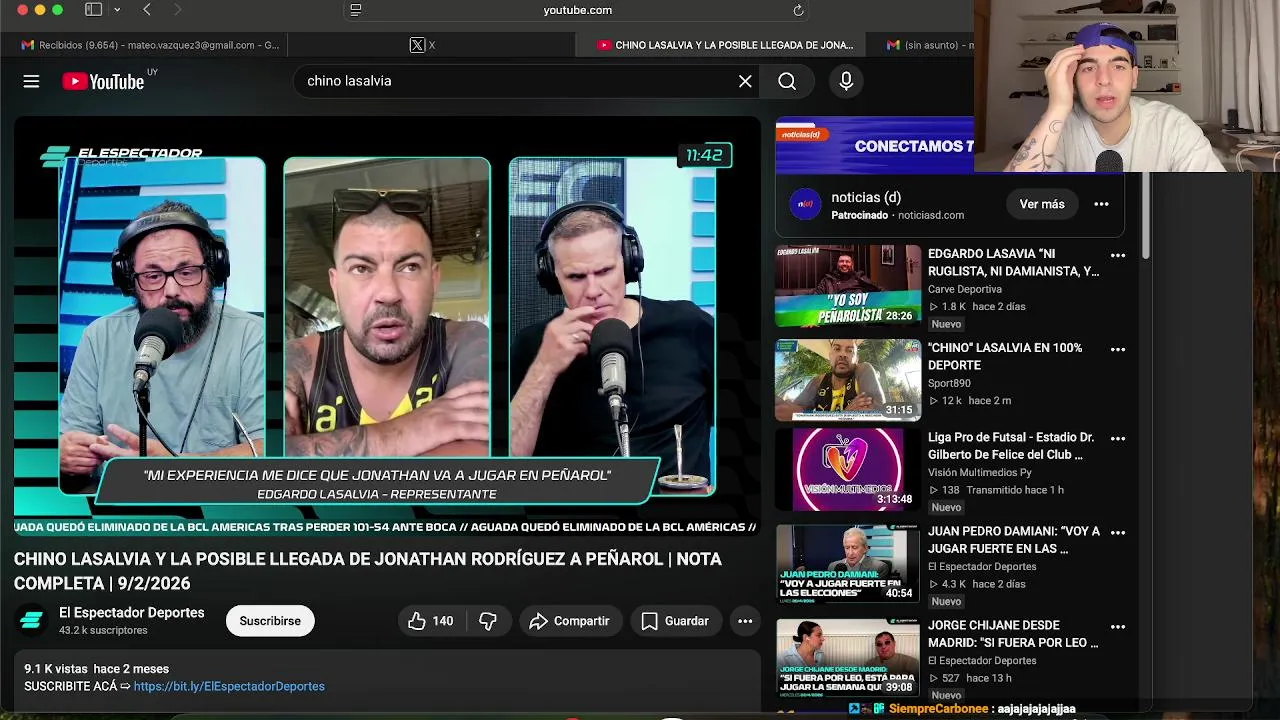Image resolution: width=1280 pixels, height=720 pixels.
Task: Like the video with thumbs up
Action: pyautogui.click(x=430, y=621)
